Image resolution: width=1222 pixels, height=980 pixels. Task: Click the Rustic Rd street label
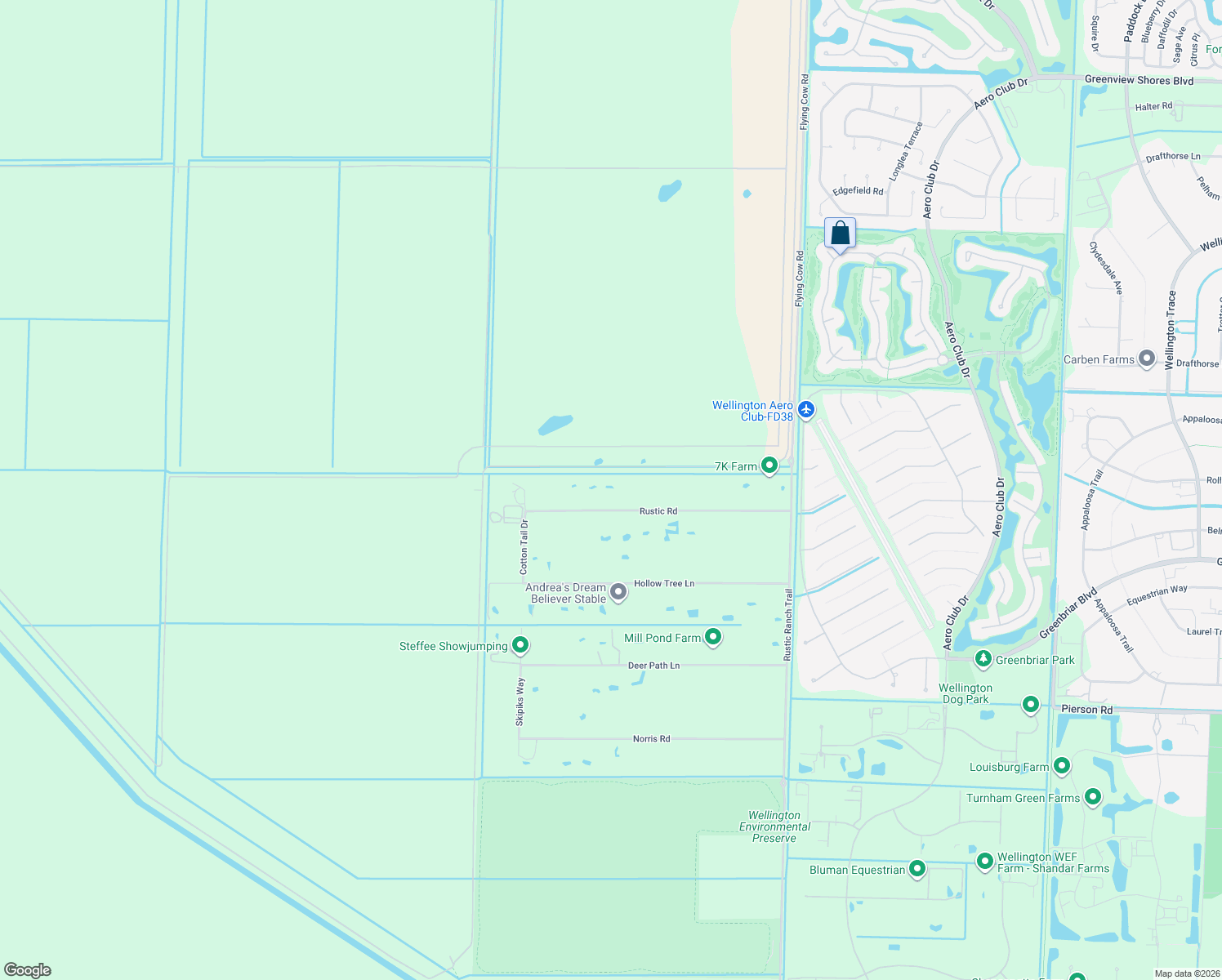pos(658,510)
